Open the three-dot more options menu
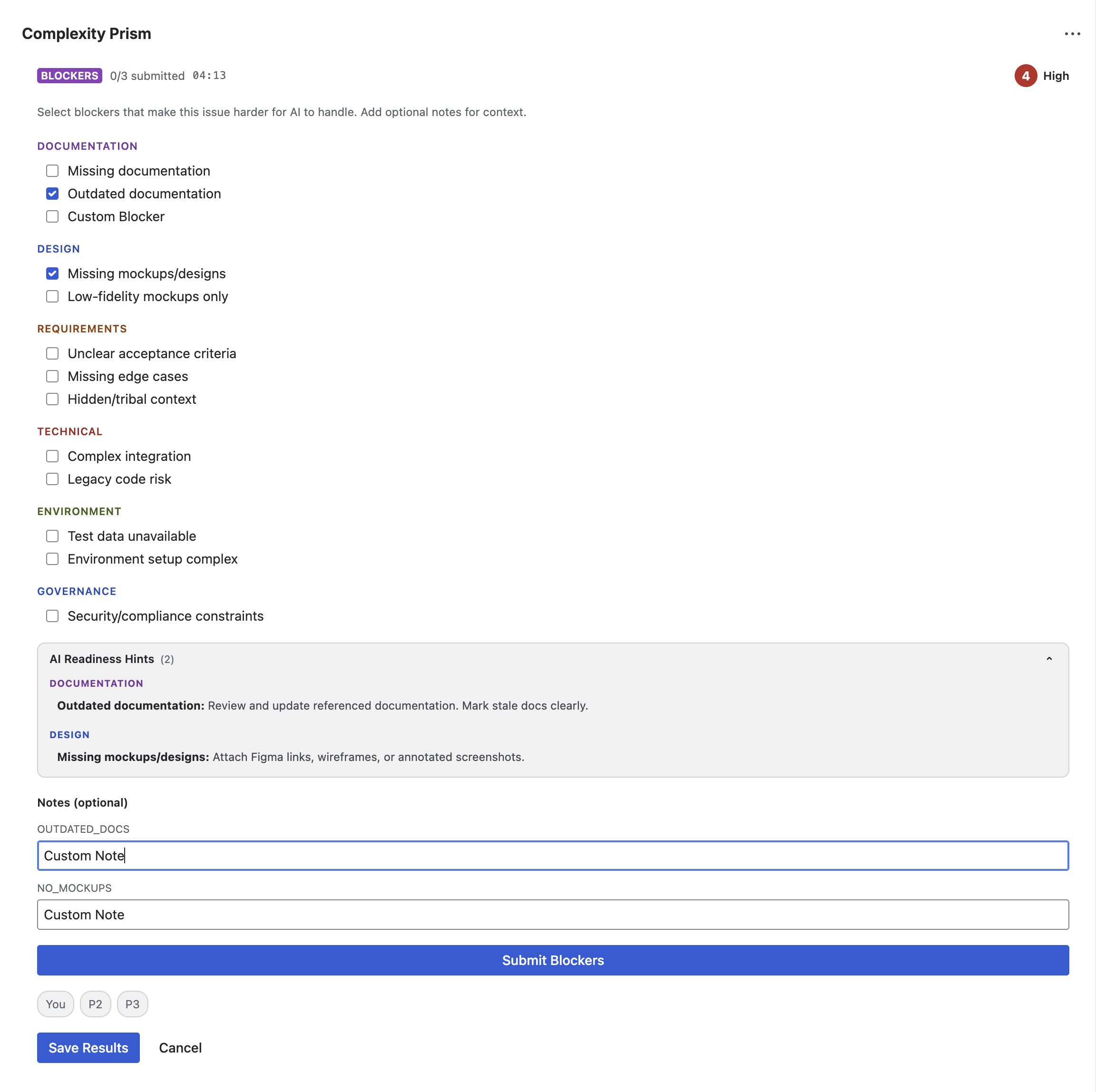Screen dimensions: 1096x1092 pyautogui.click(x=1072, y=34)
